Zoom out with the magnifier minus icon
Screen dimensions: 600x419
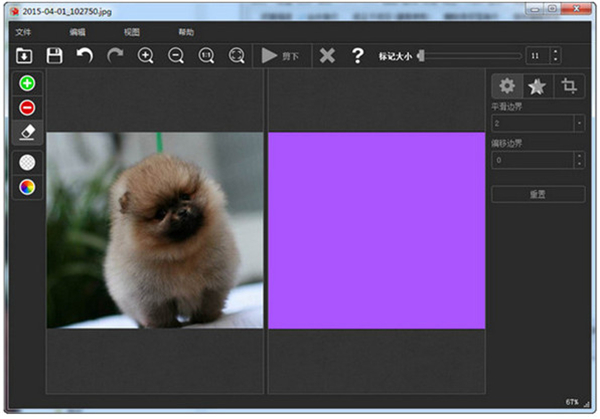pyautogui.click(x=176, y=56)
